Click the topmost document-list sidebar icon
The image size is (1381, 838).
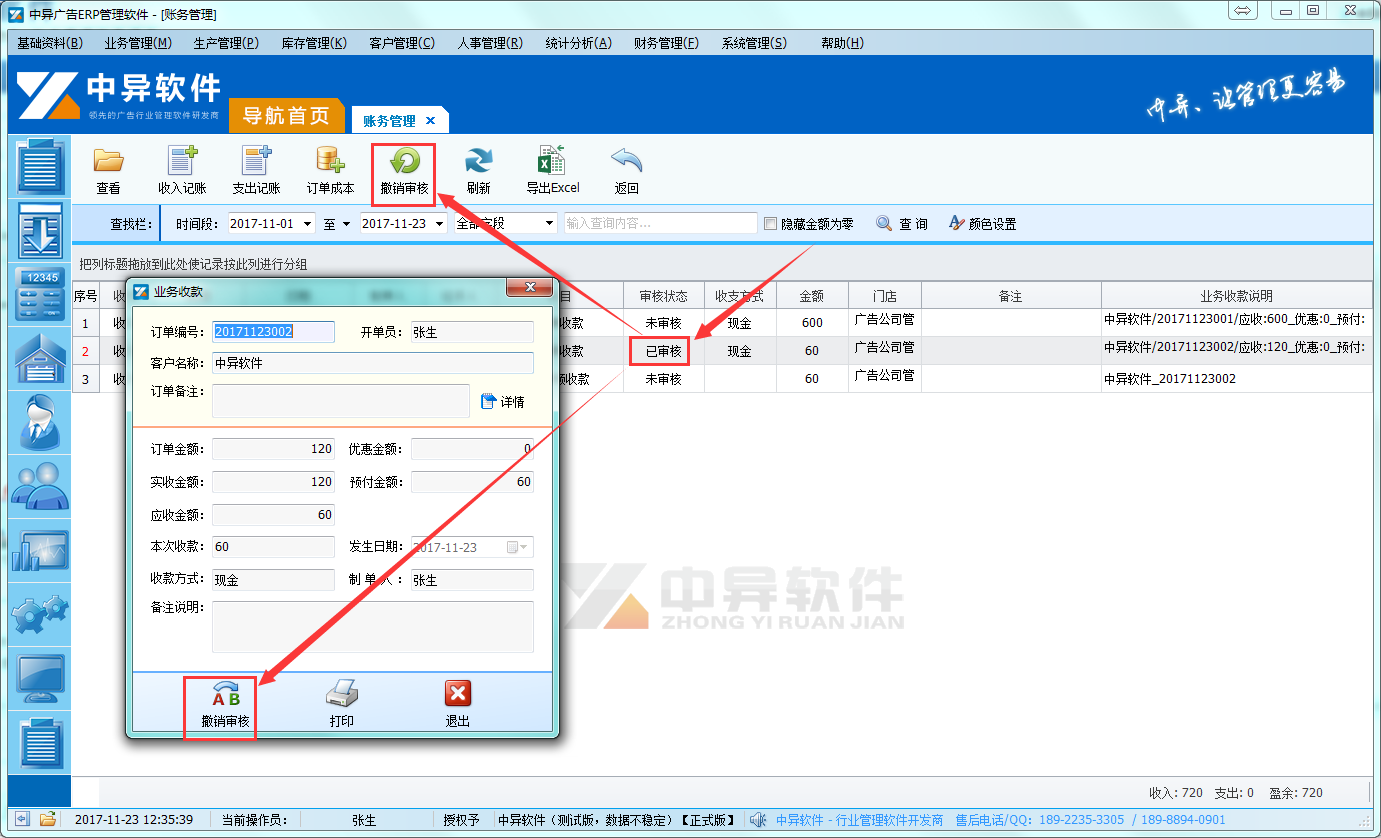[41, 166]
